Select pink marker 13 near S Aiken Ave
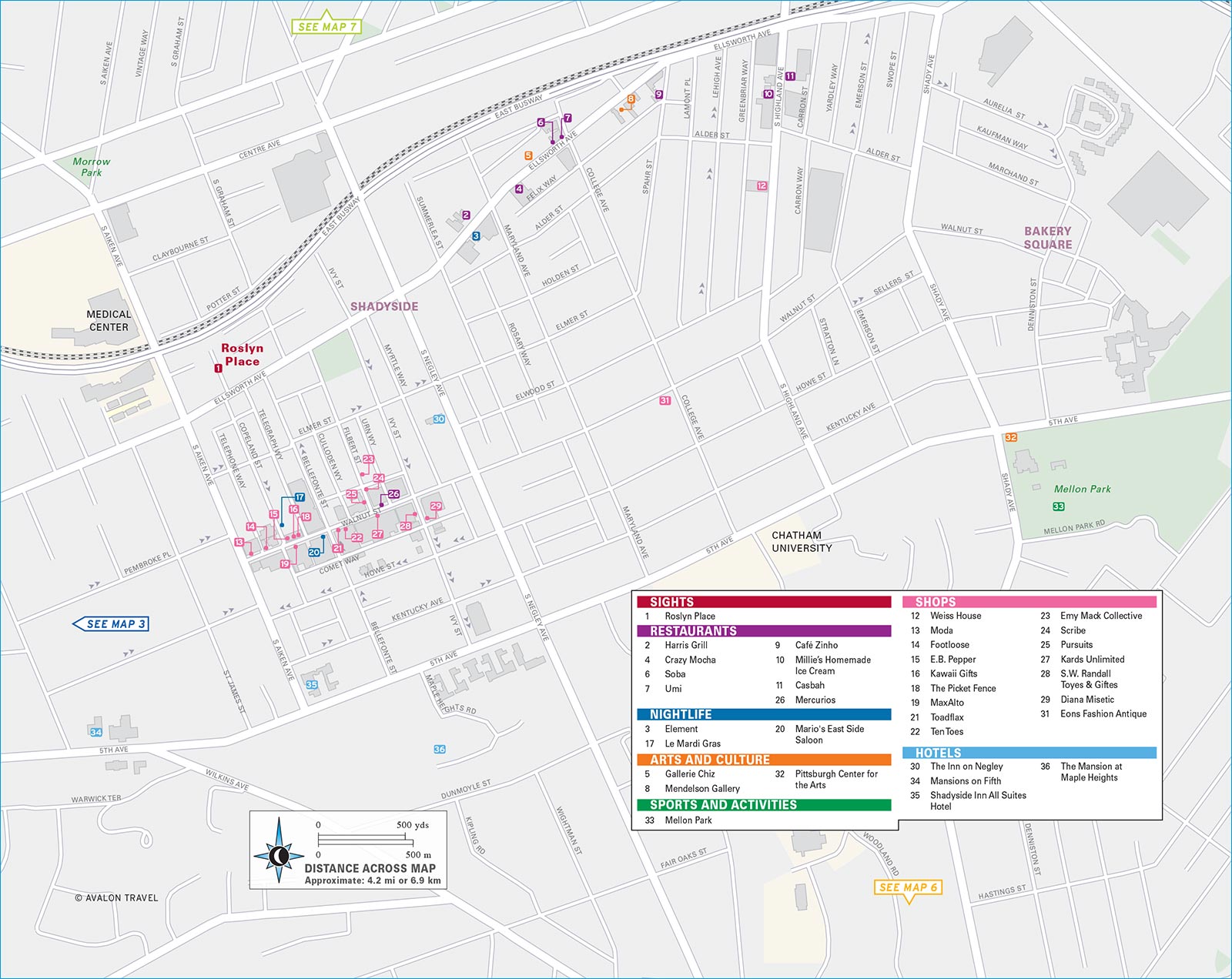The width and height of the screenshot is (1232, 979). (239, 543)
